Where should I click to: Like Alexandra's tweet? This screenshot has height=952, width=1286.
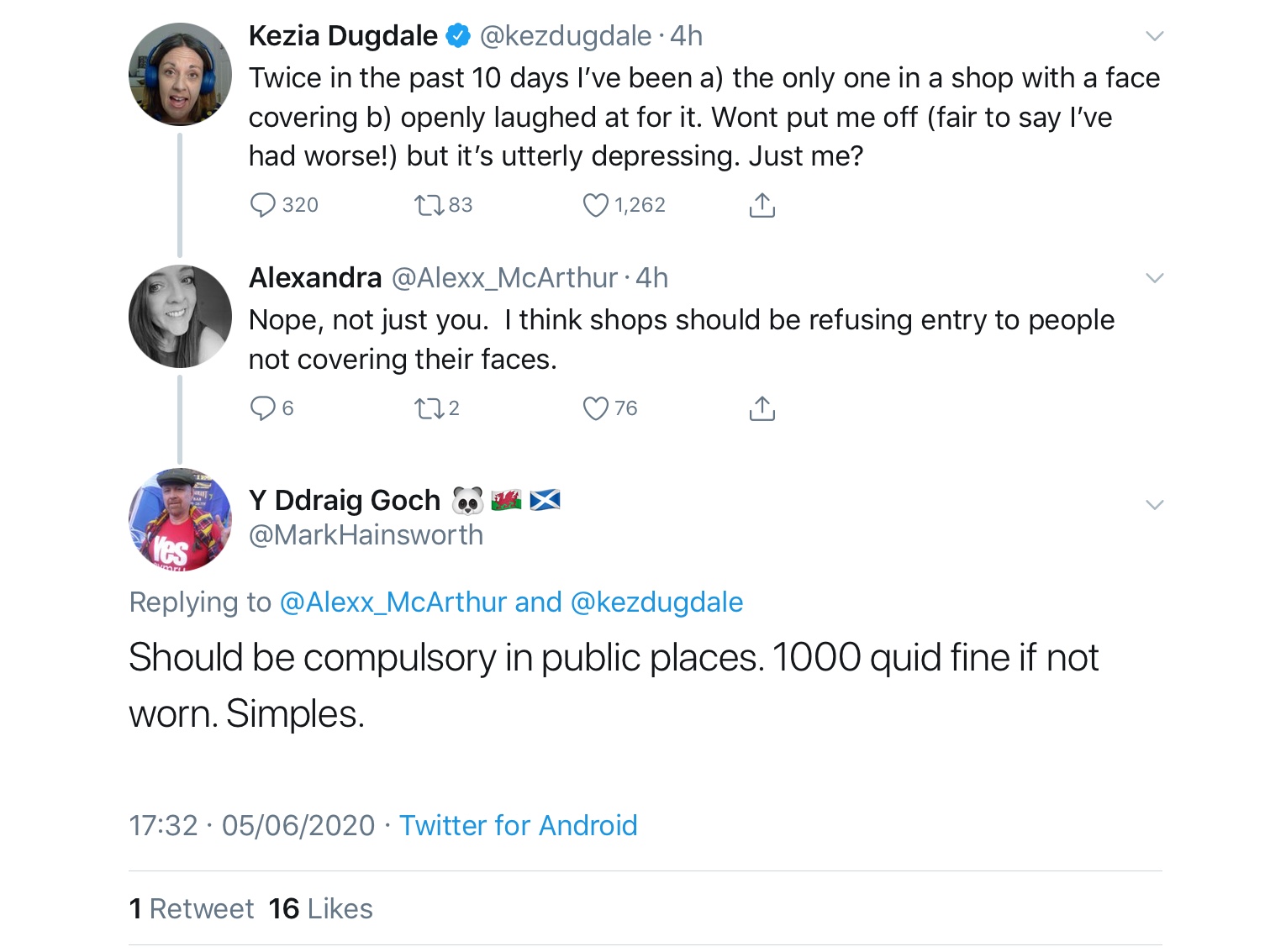(595, 408)
